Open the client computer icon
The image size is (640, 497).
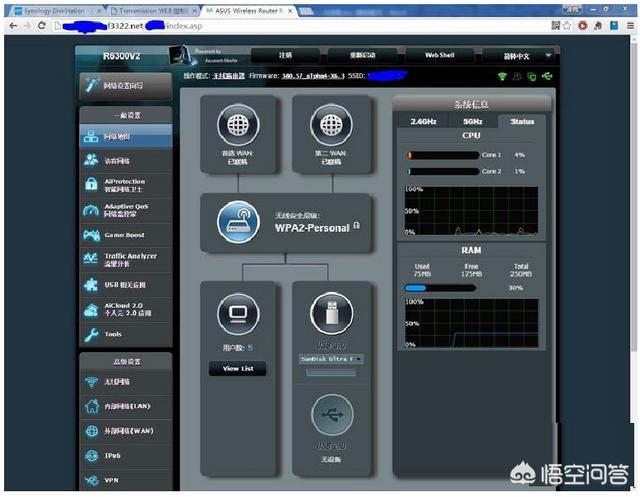tap(238, 313)
